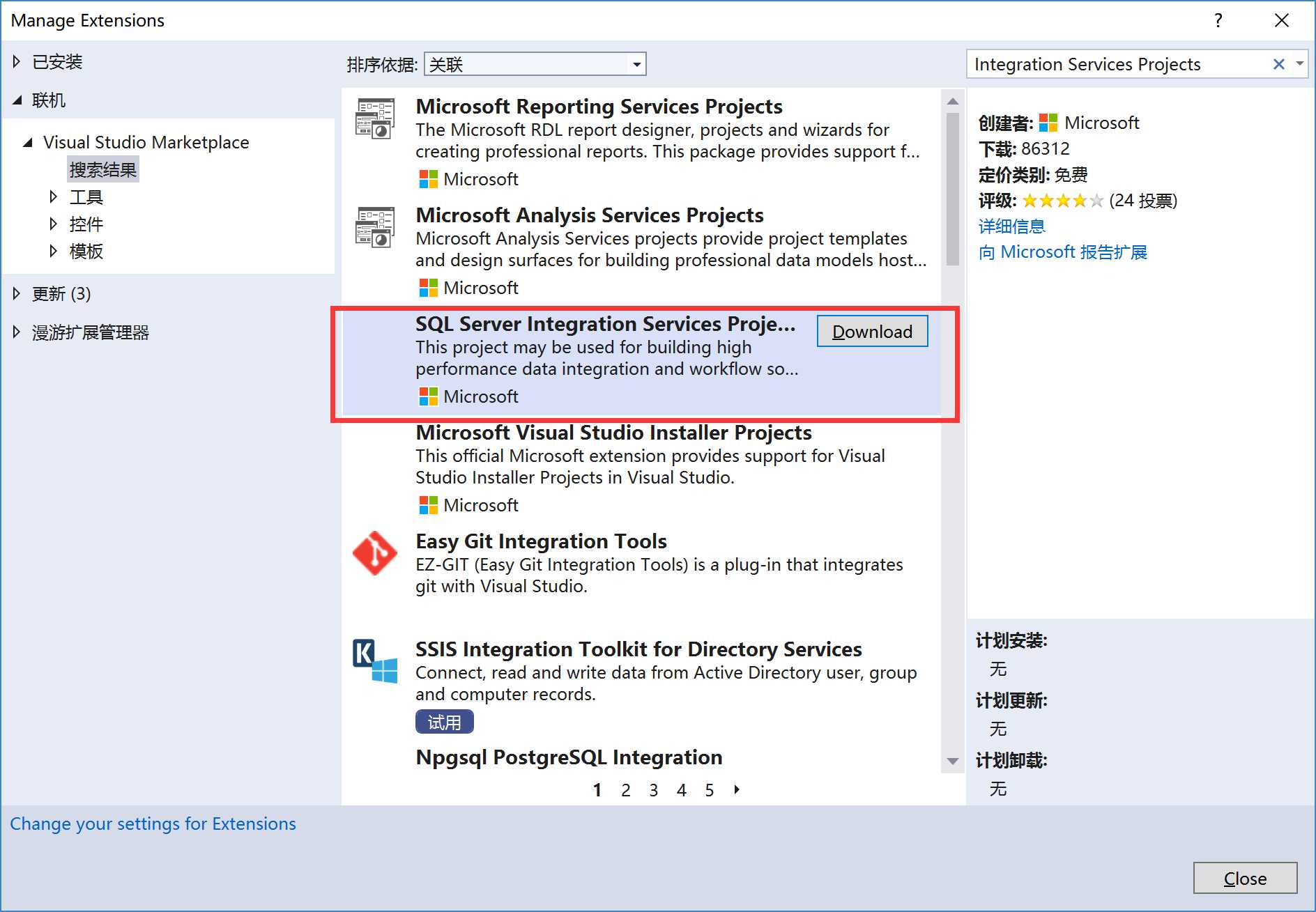Click Microsoft logo under Visual Studio Installer Projects
1316x912 pixels.
pos(428,505)
